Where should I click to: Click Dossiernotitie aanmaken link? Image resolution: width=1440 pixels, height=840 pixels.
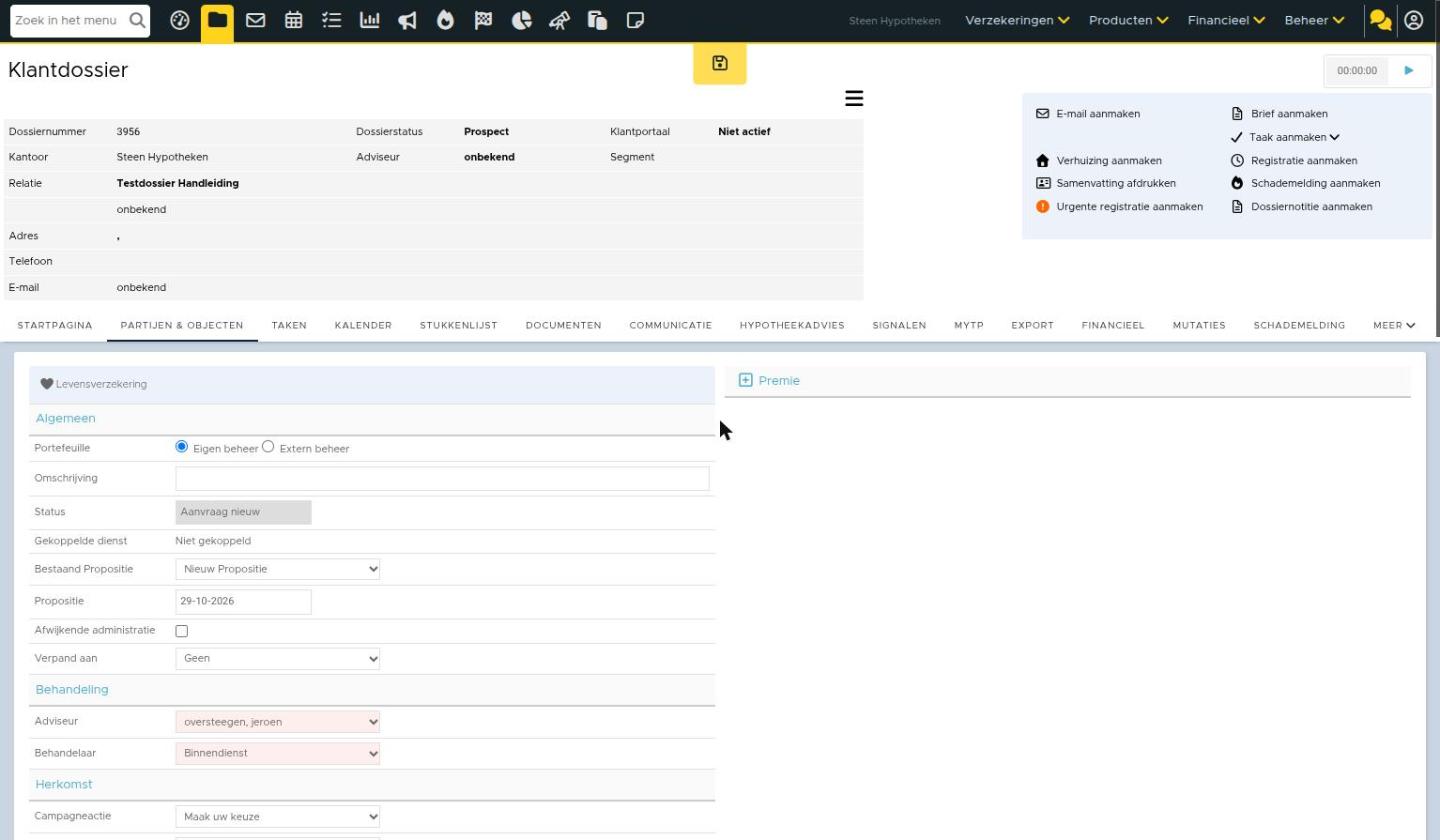point(1302,207)
